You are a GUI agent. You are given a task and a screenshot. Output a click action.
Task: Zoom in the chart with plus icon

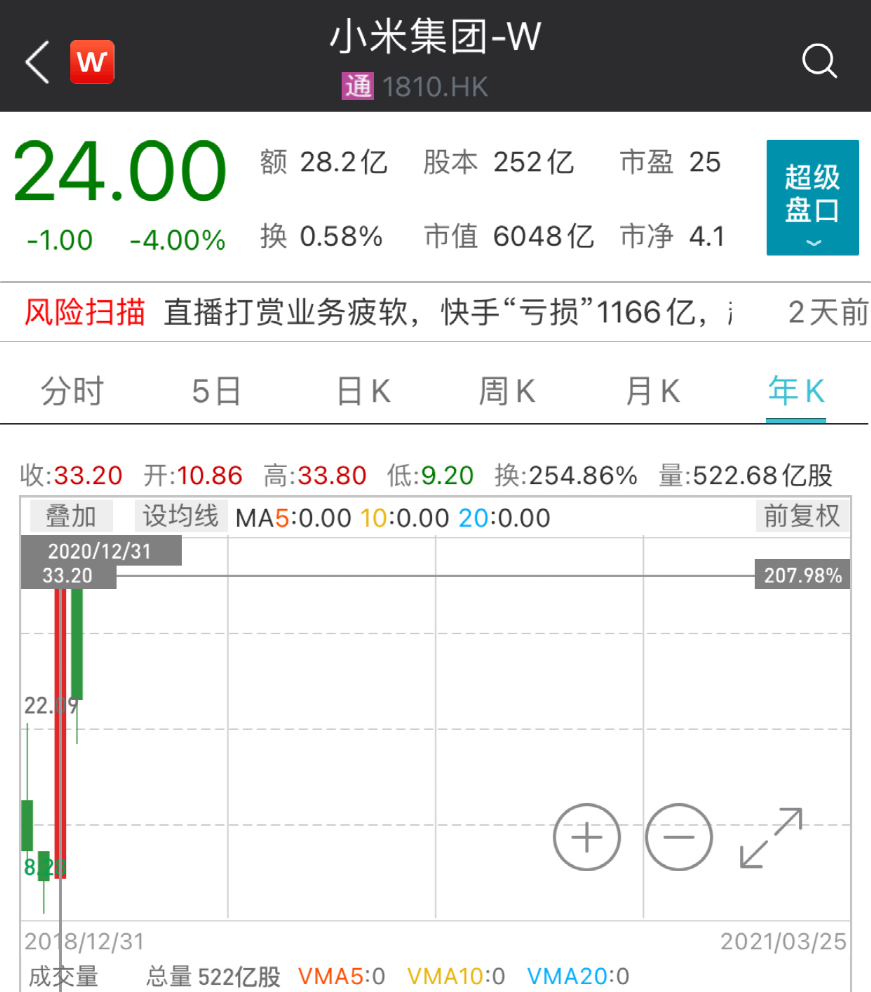click(x=586, y=837)
